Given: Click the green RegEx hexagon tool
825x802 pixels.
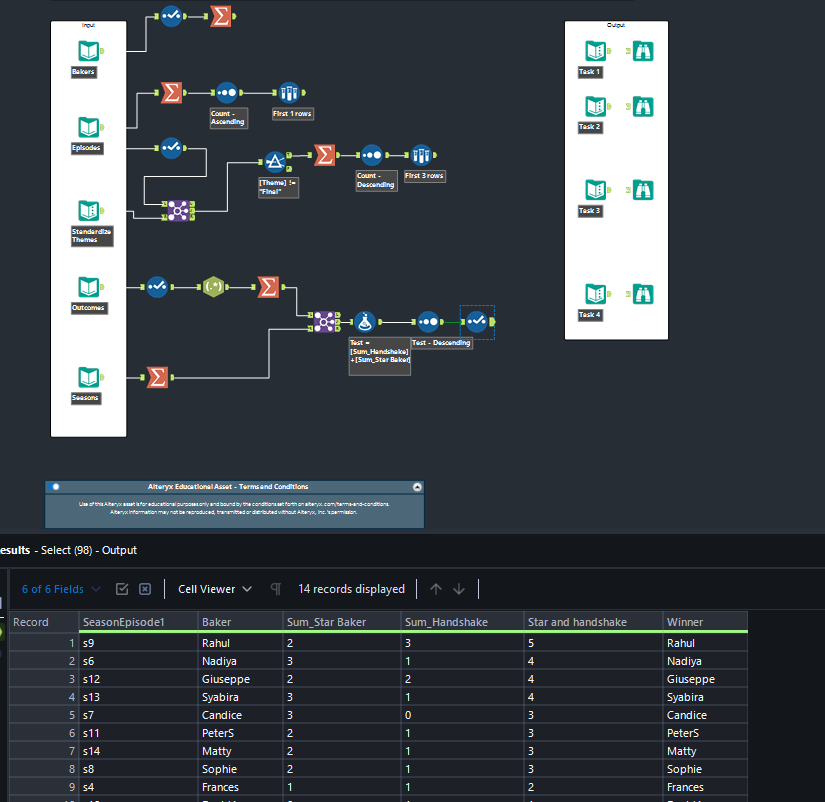Looking at the screenshot, I should (212, 286).
